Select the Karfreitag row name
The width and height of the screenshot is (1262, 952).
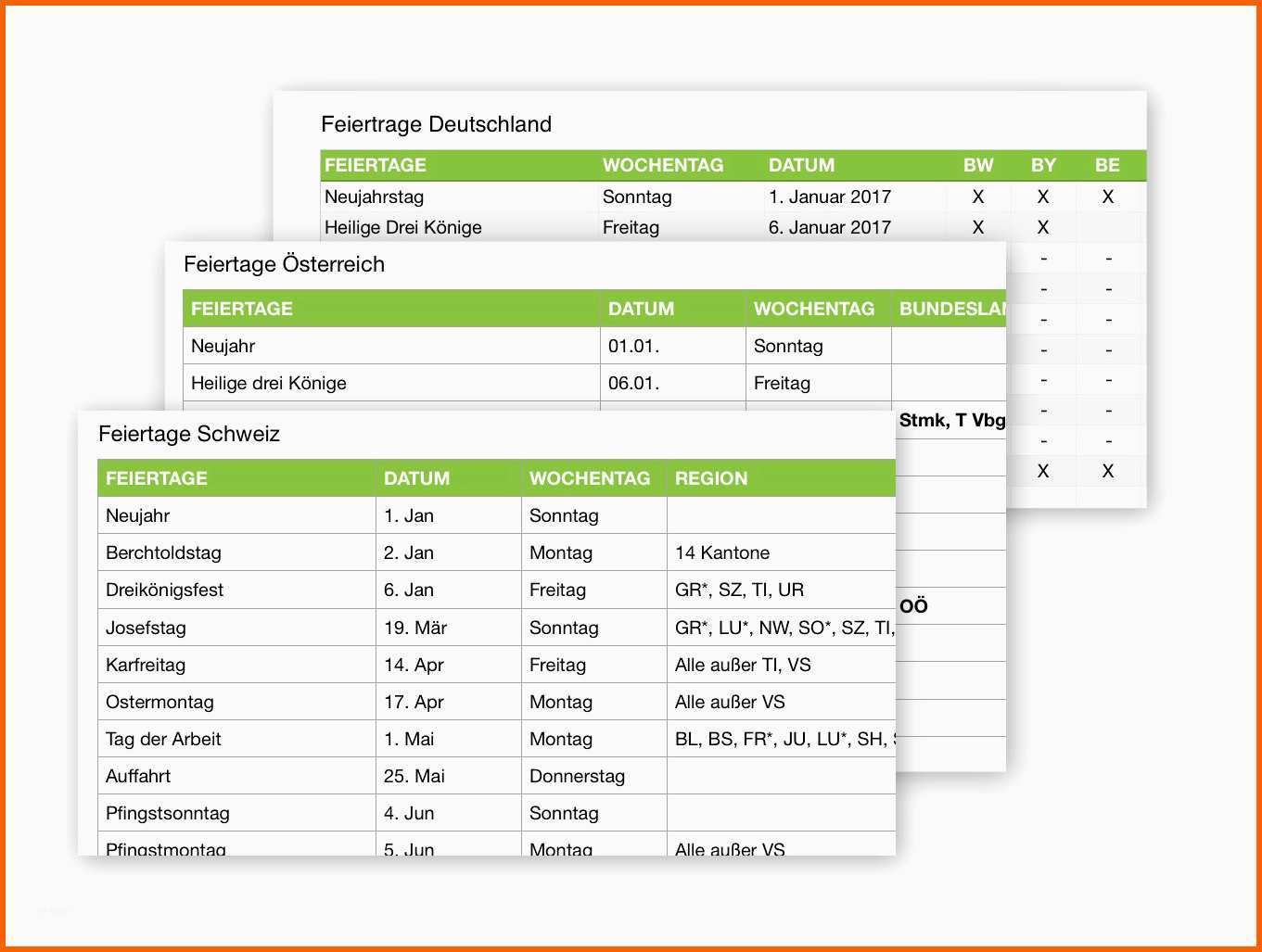[146, 665]
